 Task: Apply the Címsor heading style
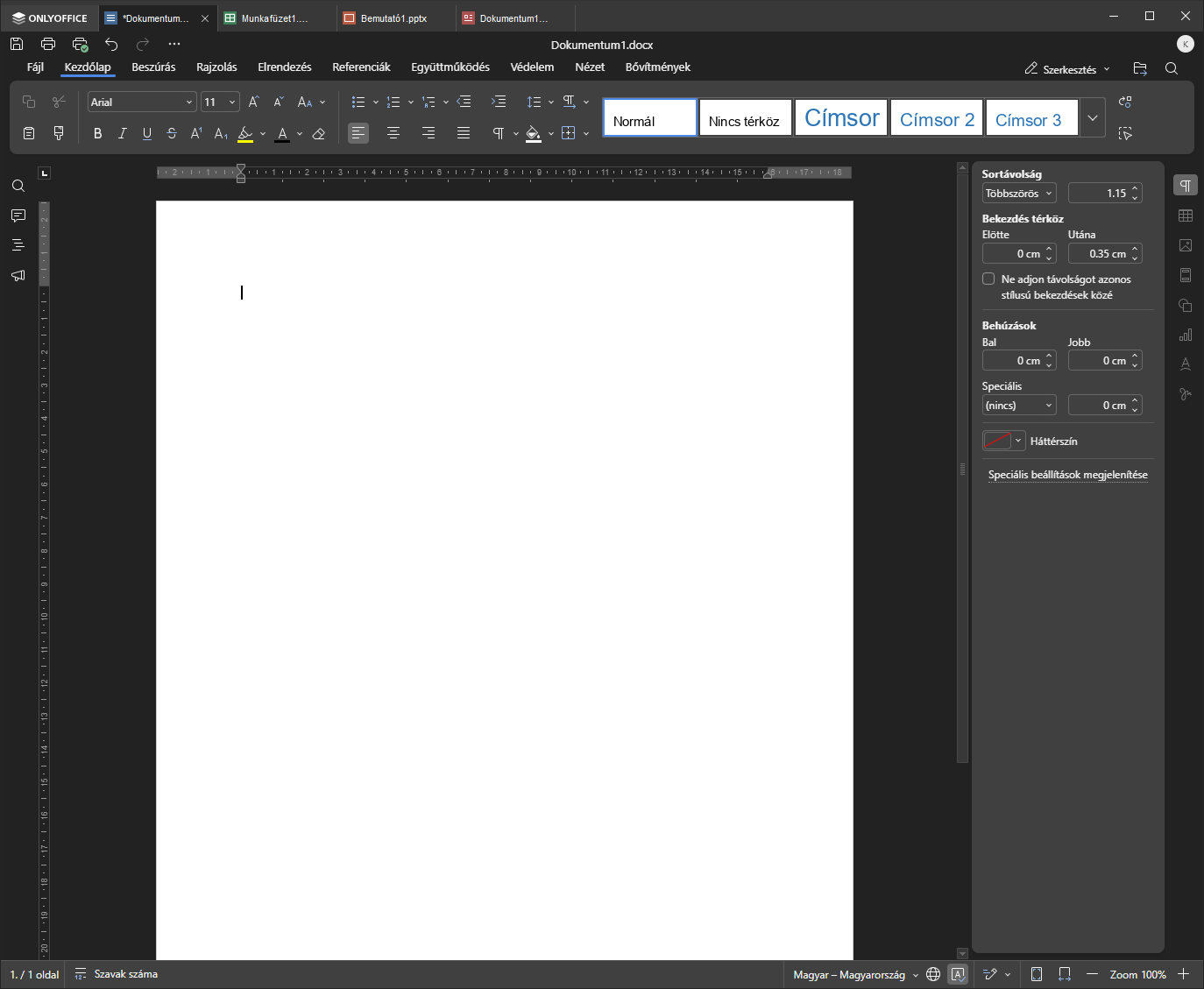point(841,117)
